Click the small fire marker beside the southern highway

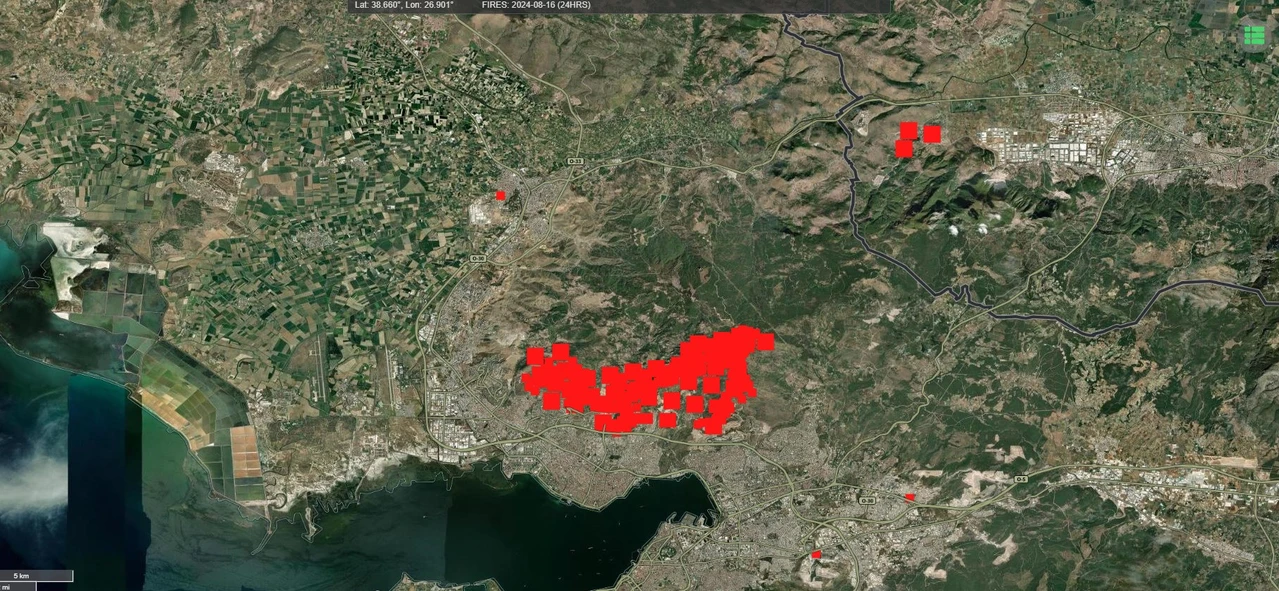click(910, 494)
